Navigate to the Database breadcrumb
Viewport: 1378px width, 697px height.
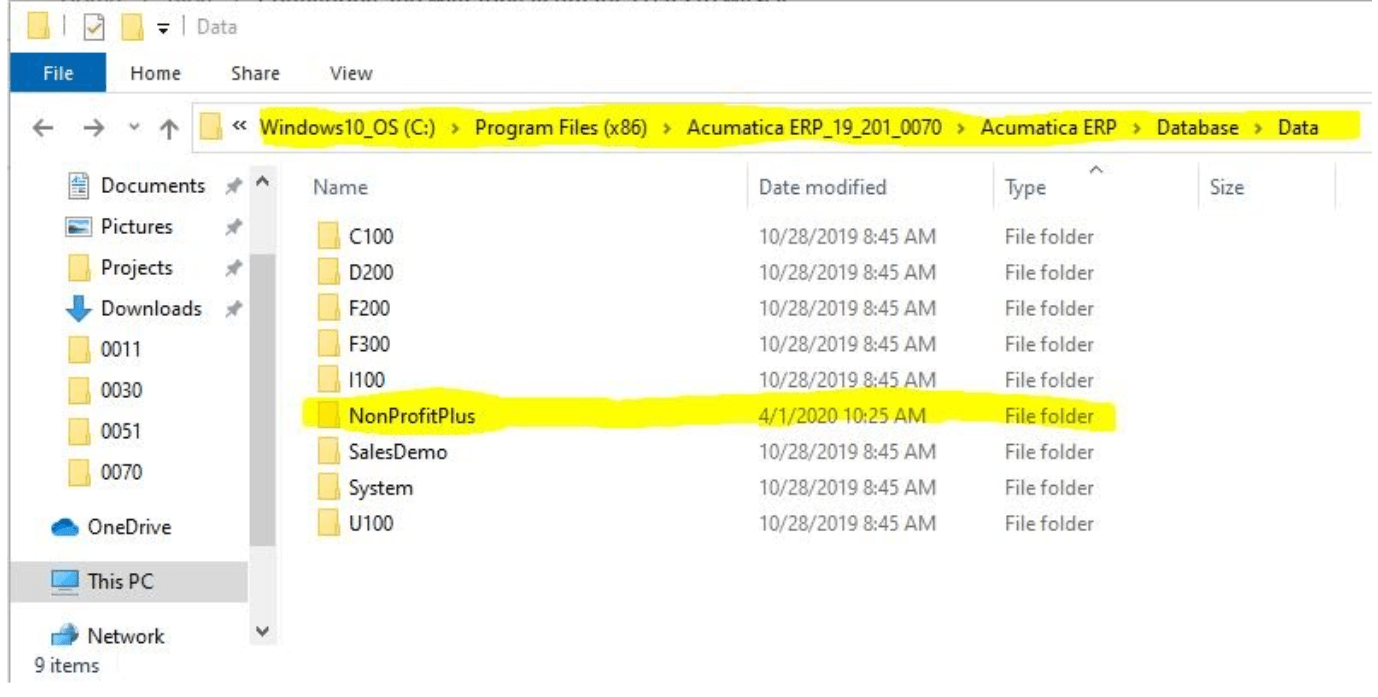[x=1197, y=127]
